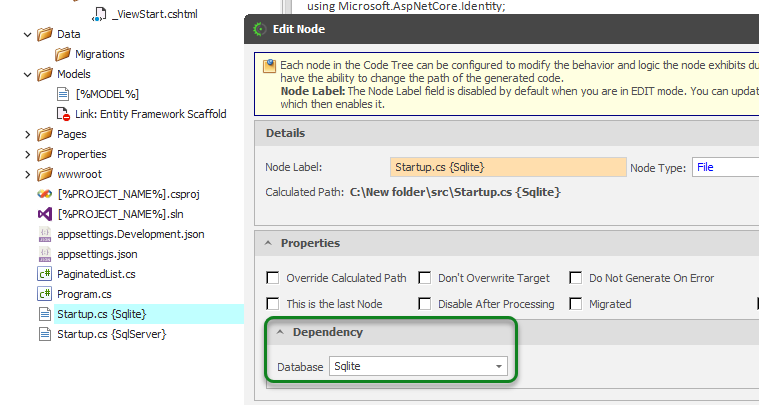The height and width of the screenshot is (405, 759).
Task: Click the [%PROJECT_NAME%].sln solution icon
Action: tap(44, 214)
